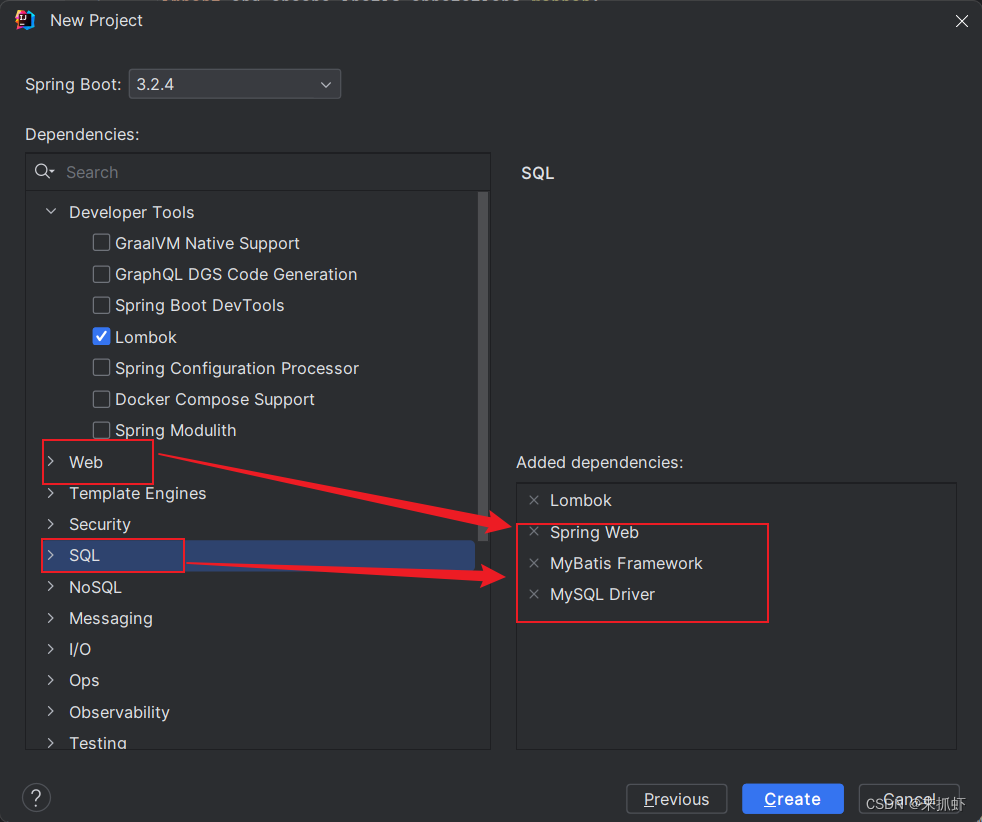Open the Spring Boot version dropdown
982x822 pixels.
(x=235, y=84)
